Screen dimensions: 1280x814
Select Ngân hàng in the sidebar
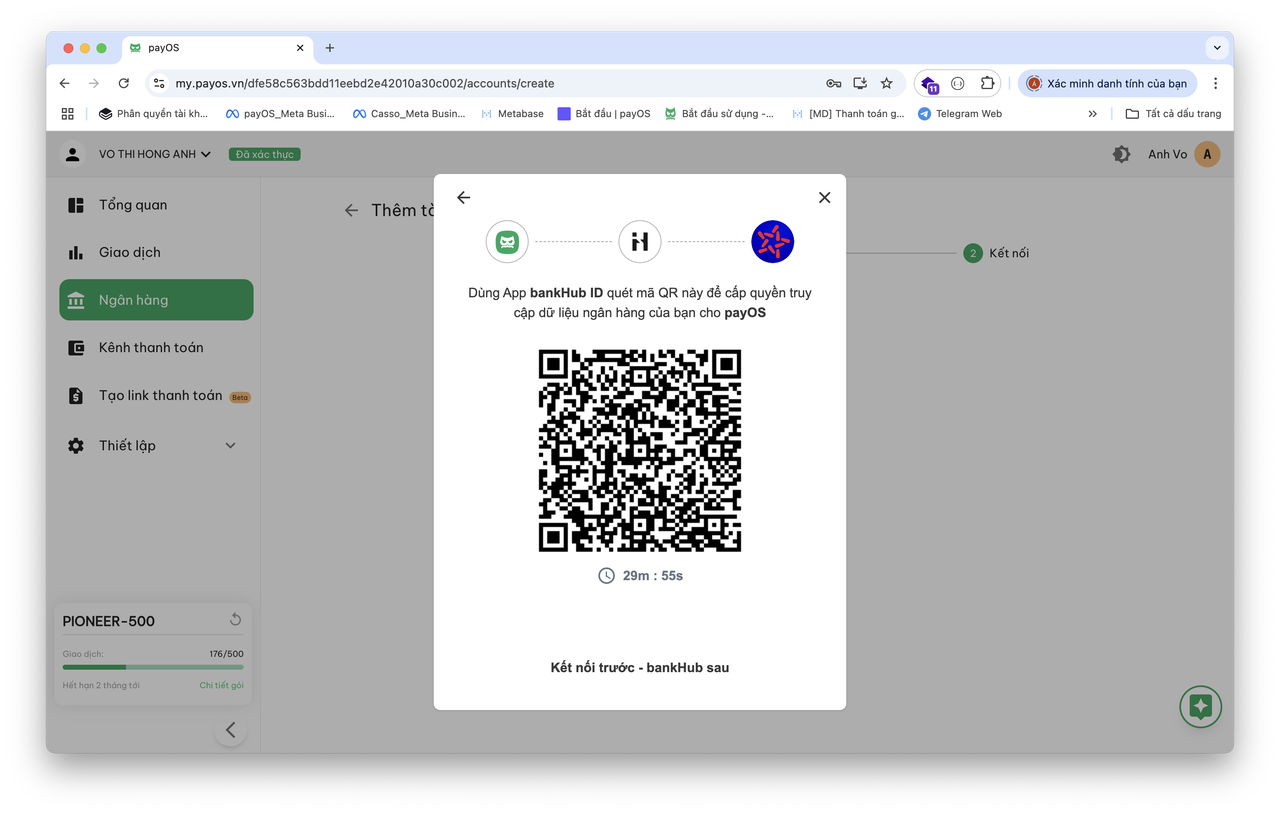coord(156,300)
